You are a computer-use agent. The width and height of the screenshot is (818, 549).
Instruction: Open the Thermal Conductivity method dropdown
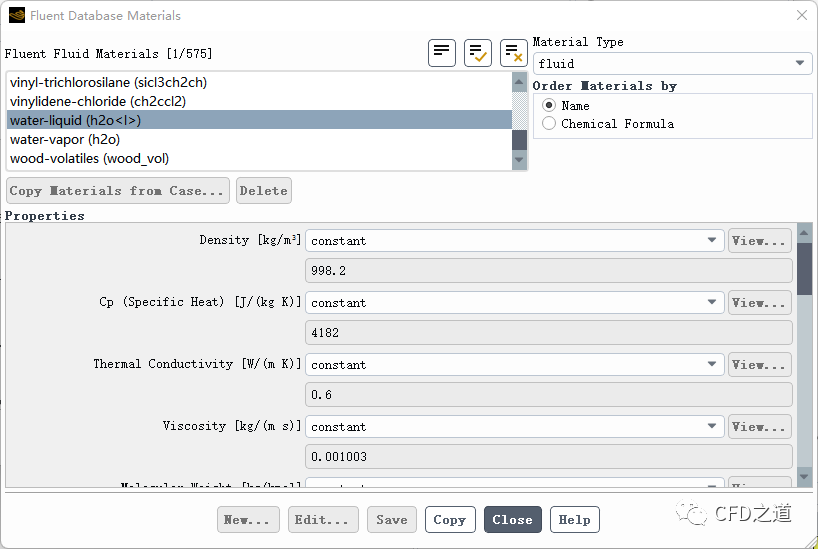point(514,365)
